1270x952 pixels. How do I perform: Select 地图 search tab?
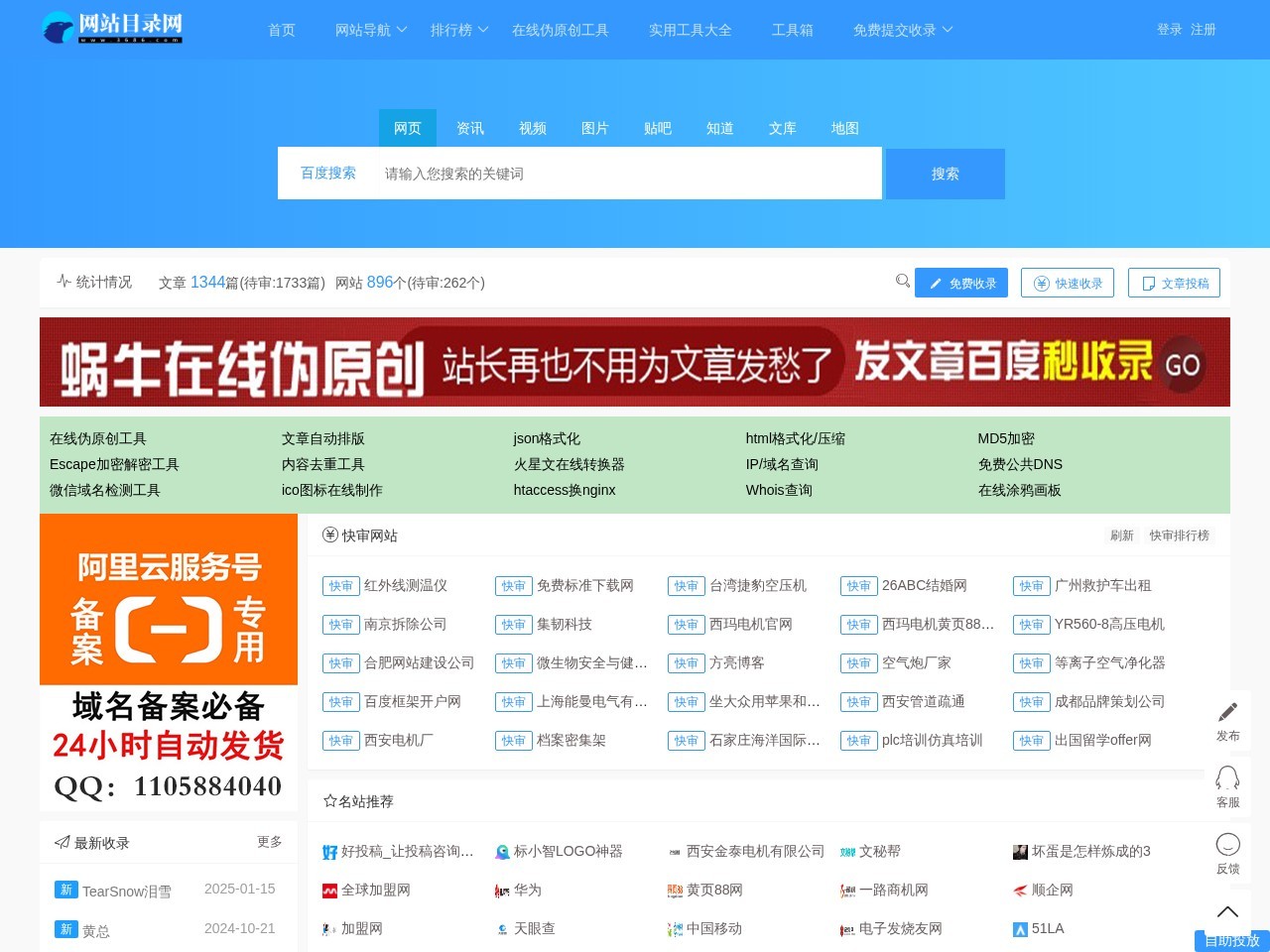[x=845, y=128]
